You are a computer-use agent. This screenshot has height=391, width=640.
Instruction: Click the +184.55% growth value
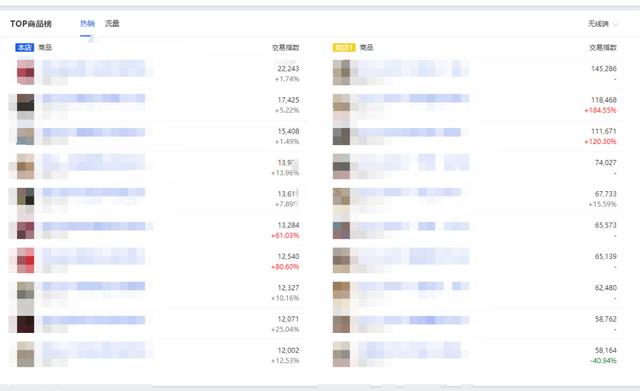tap(600, 110)
